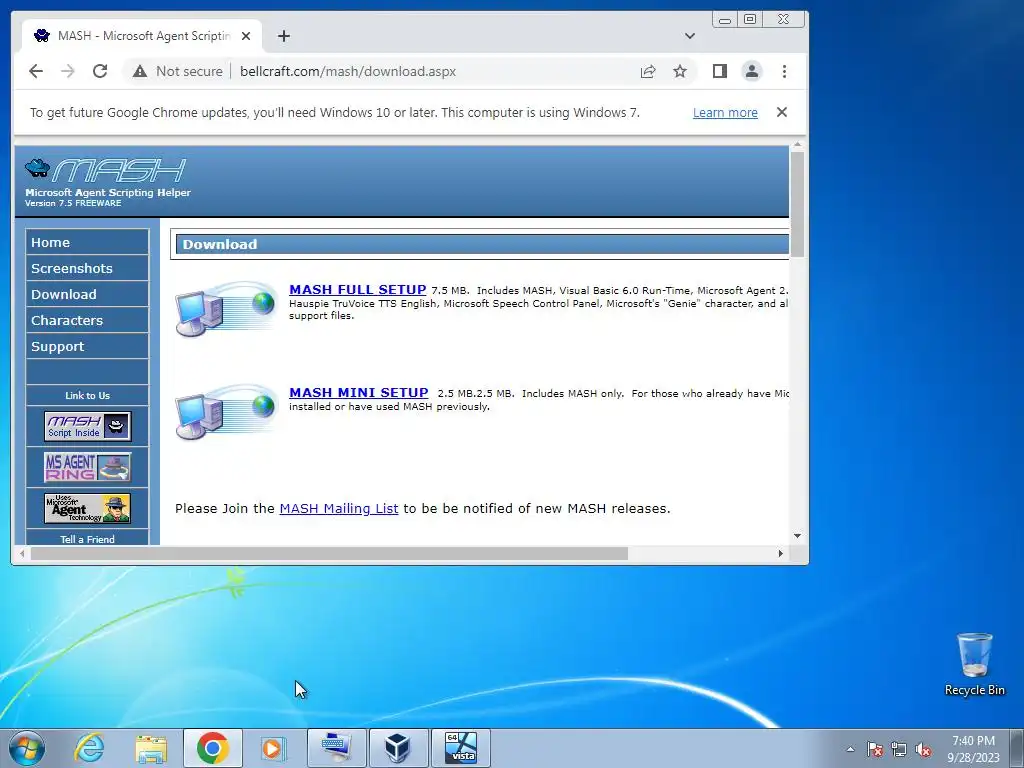Select the MASH browser tab
This screenshot has width=1024, height=768.
(142, 36)
